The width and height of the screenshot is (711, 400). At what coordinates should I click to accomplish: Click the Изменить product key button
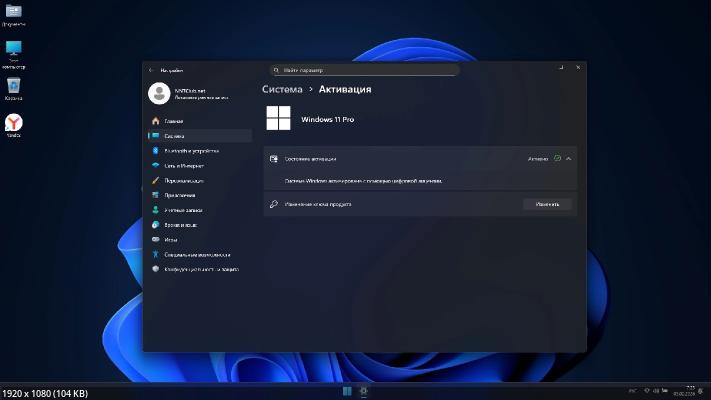547,204
